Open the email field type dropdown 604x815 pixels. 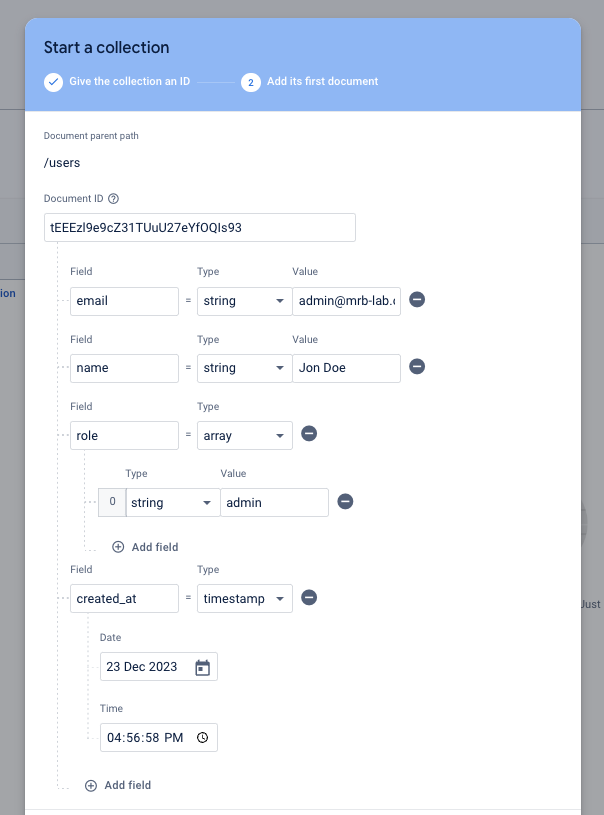[244, 300]
